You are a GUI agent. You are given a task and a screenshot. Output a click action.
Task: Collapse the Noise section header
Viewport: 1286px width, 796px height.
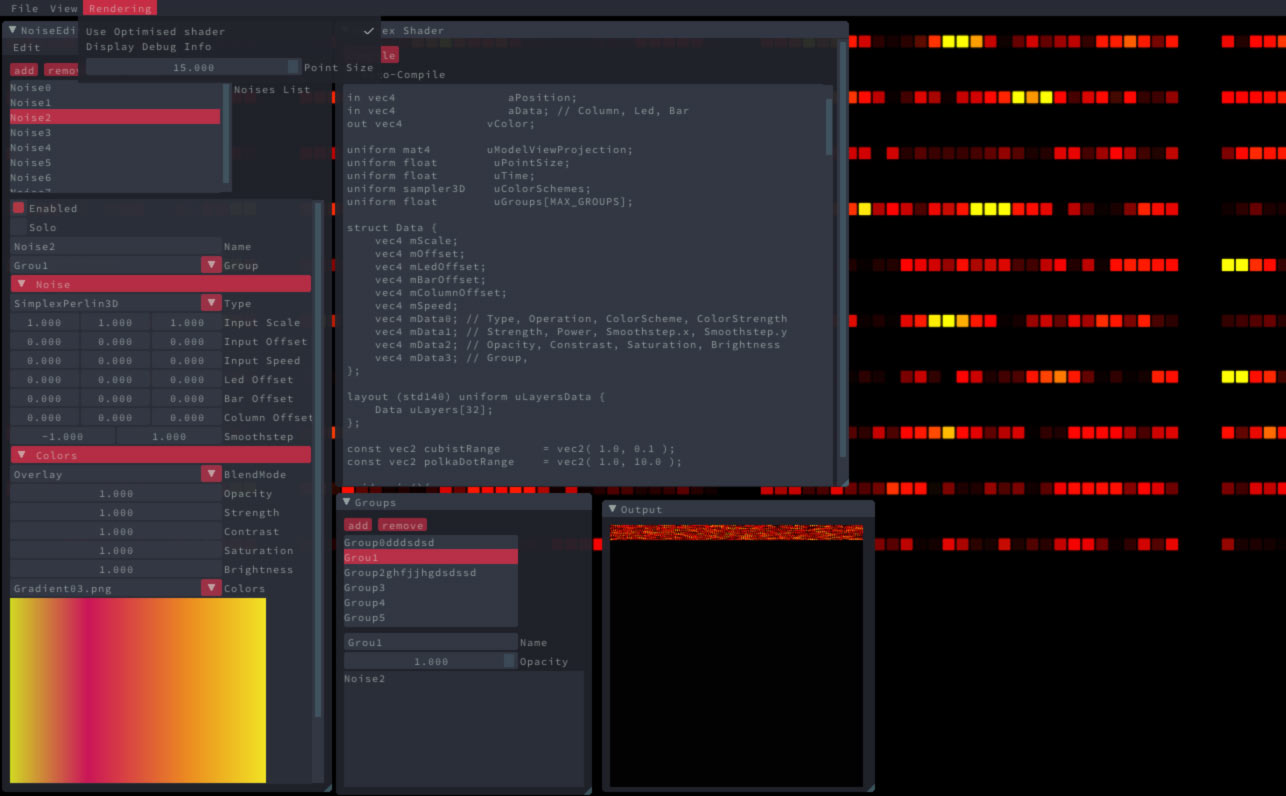click(160, 284)
